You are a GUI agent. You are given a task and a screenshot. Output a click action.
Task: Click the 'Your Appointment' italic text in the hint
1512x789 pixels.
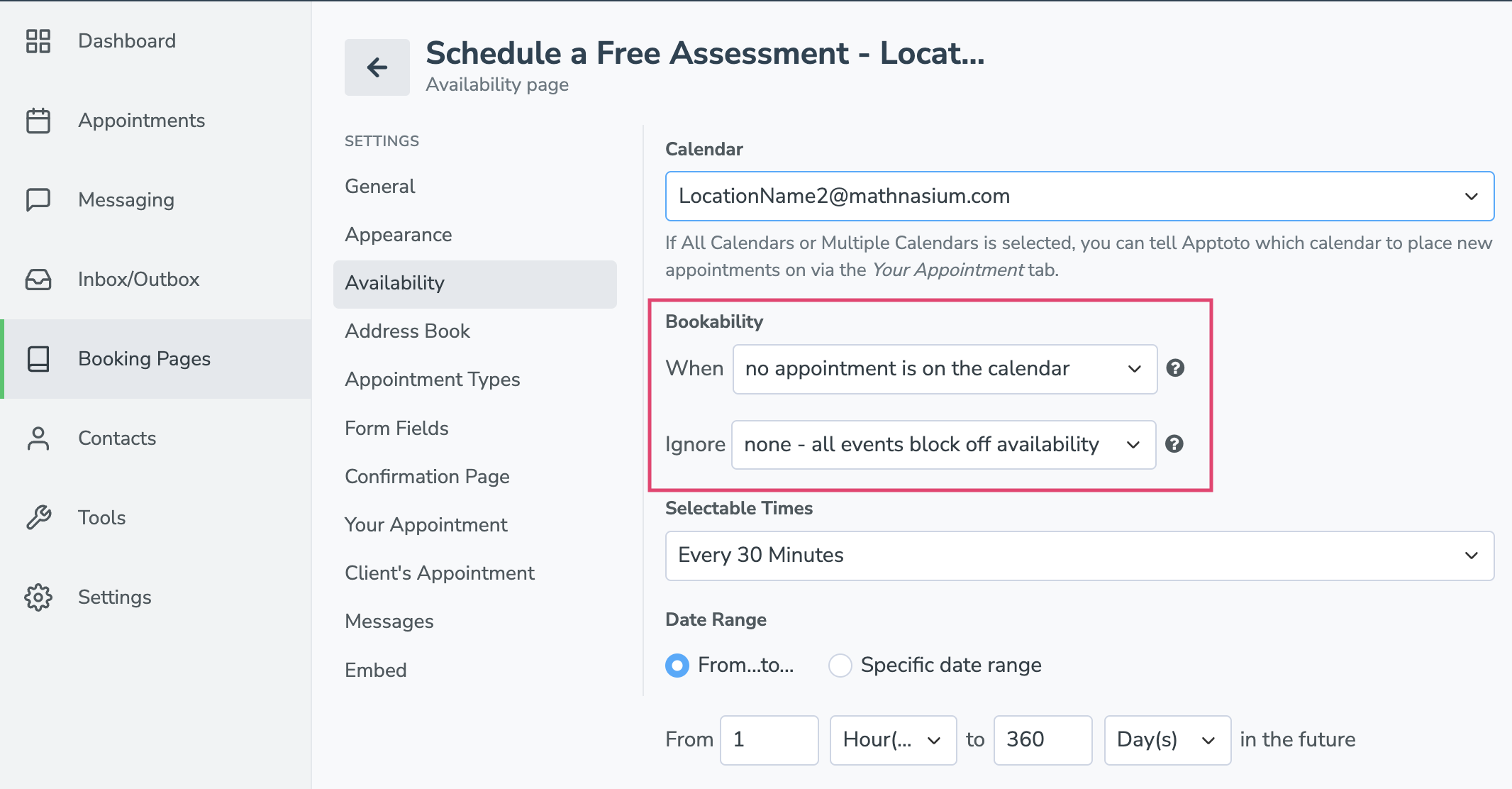tap(947, 270)
